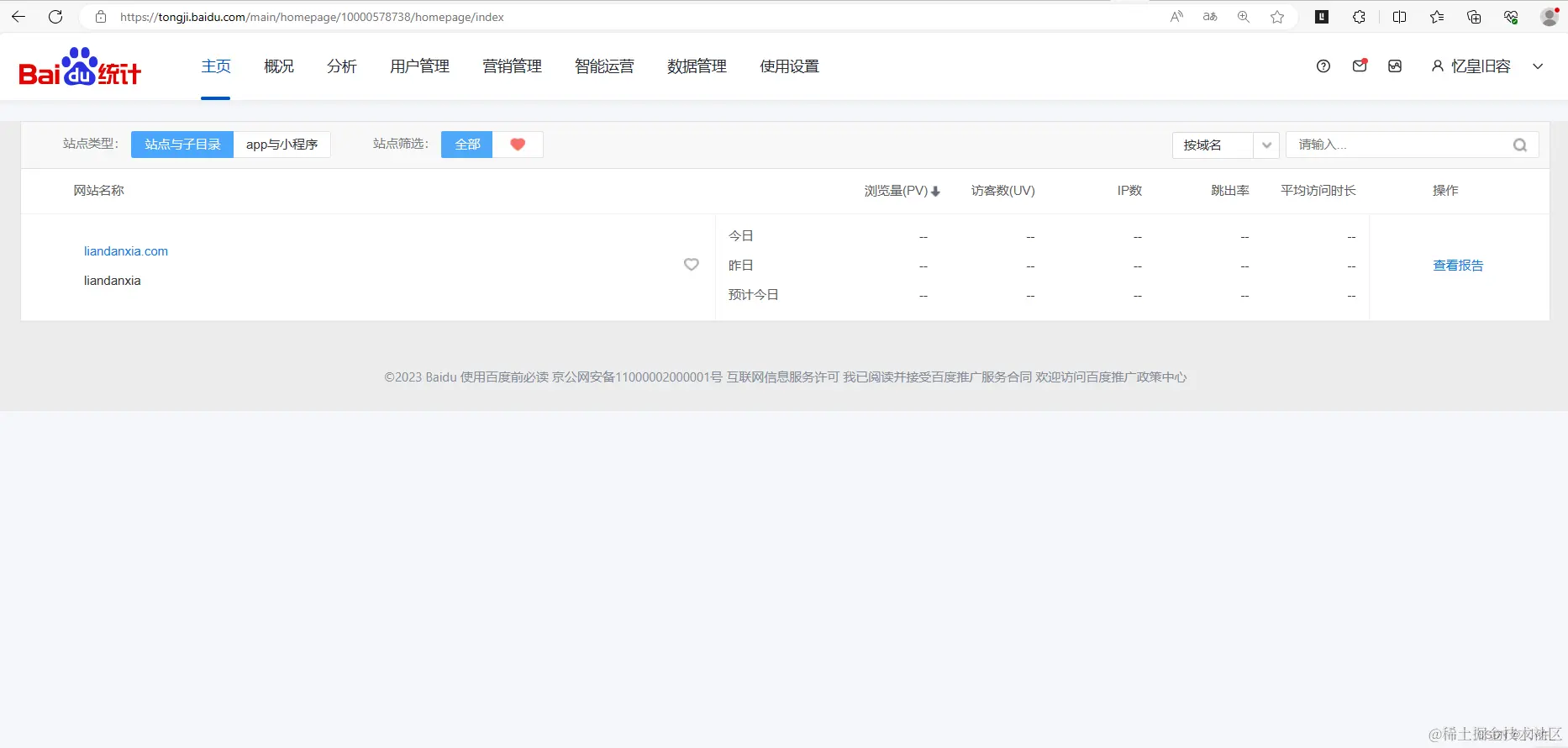This screenshot has height=748, width=1568.
Task: Open 按域名 search type dropdown
Action: tap(1225, 145)
